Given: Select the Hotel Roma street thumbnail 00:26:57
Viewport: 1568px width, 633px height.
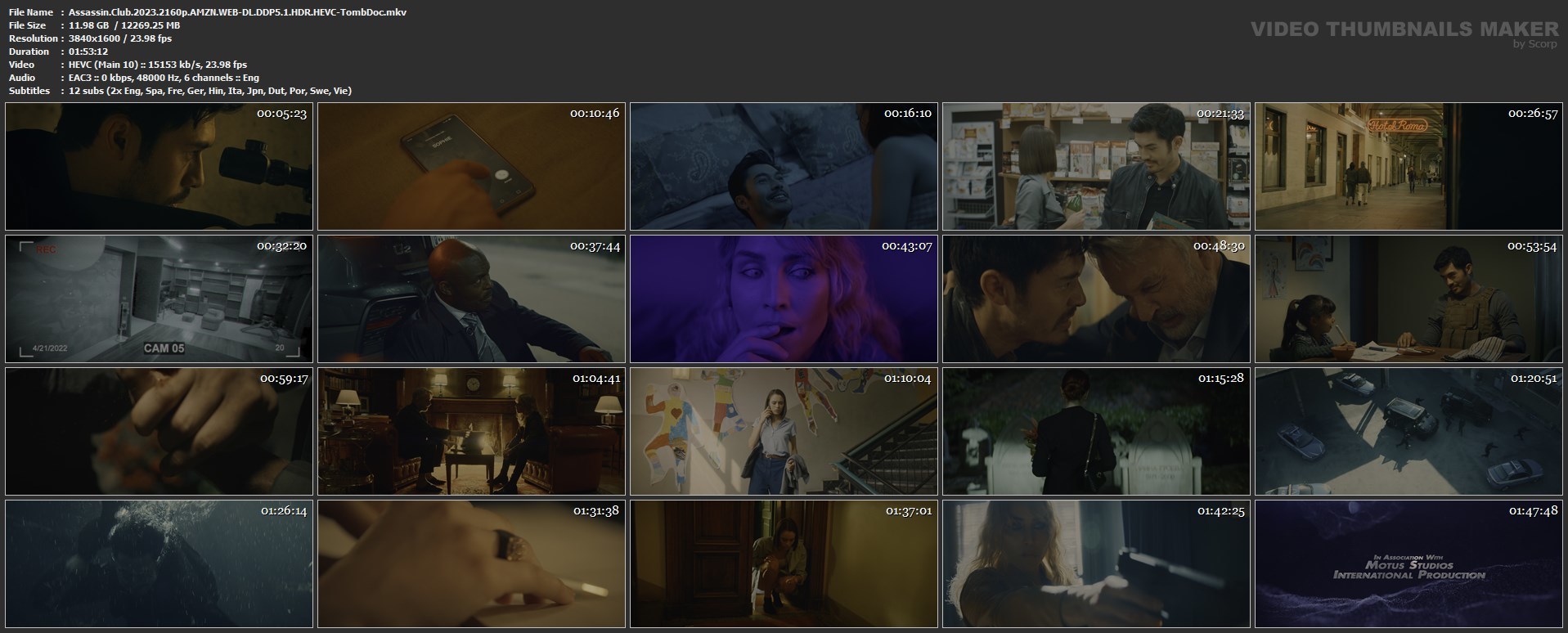Looking at the screenshot, I should (x=1409, y=166).
